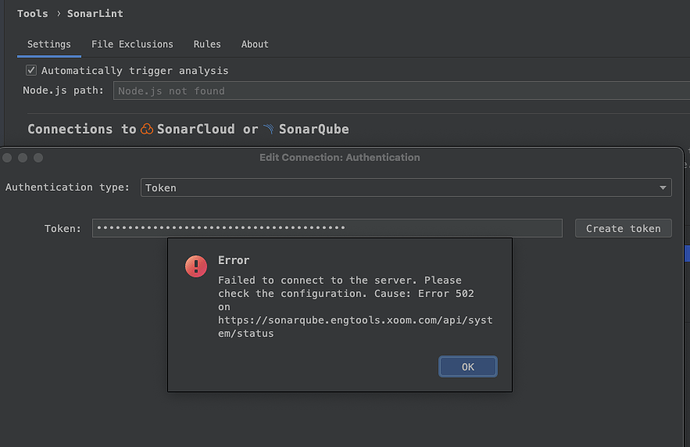
Task: Navigate to Tools in the breadcrumb
Action: [x=32, y=14]
